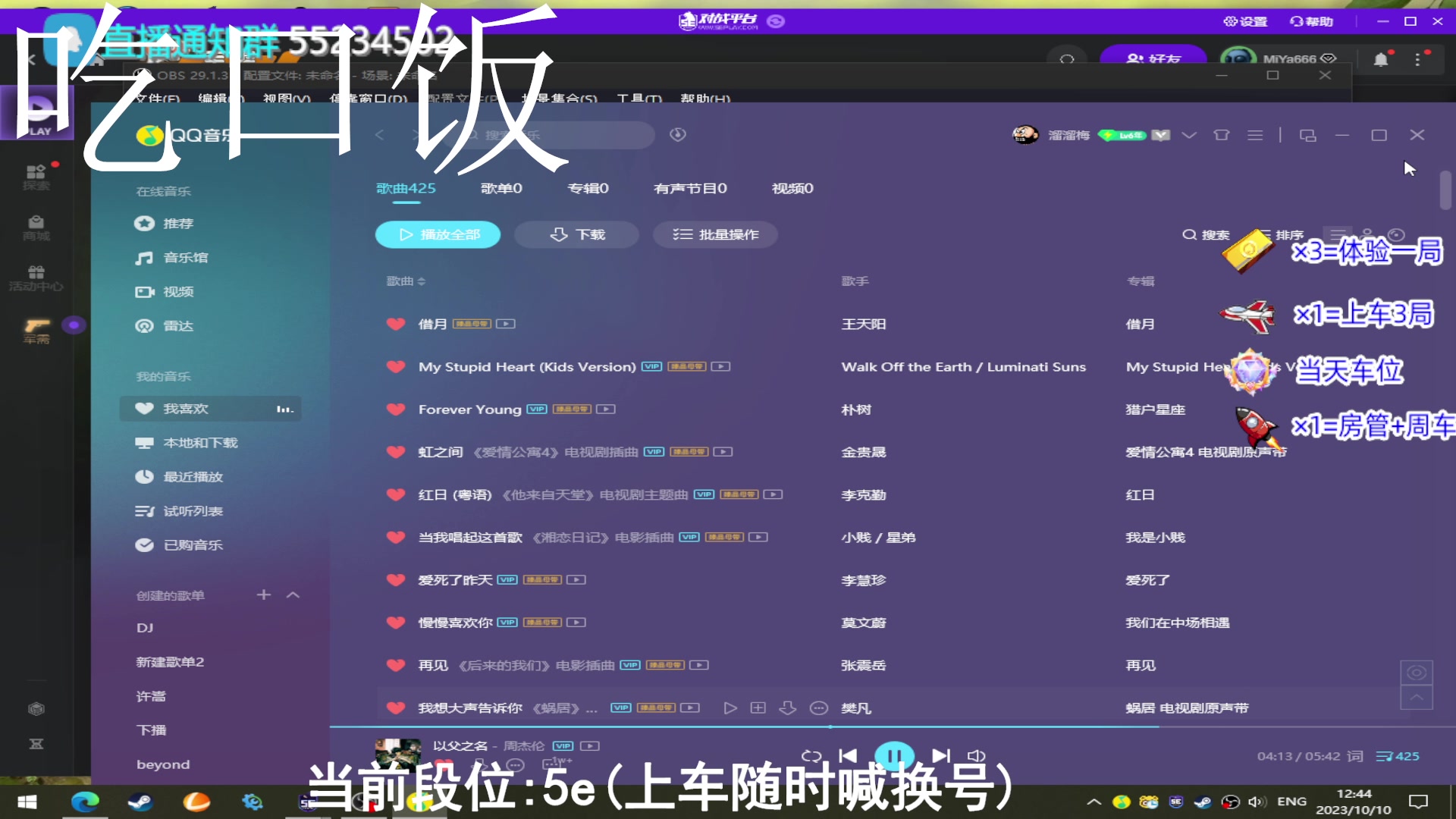The width and height of the screenshot is (1456, 819).
Task: Open the three-dot more menu in the 5E platform
Action: tap(1417, 59)
